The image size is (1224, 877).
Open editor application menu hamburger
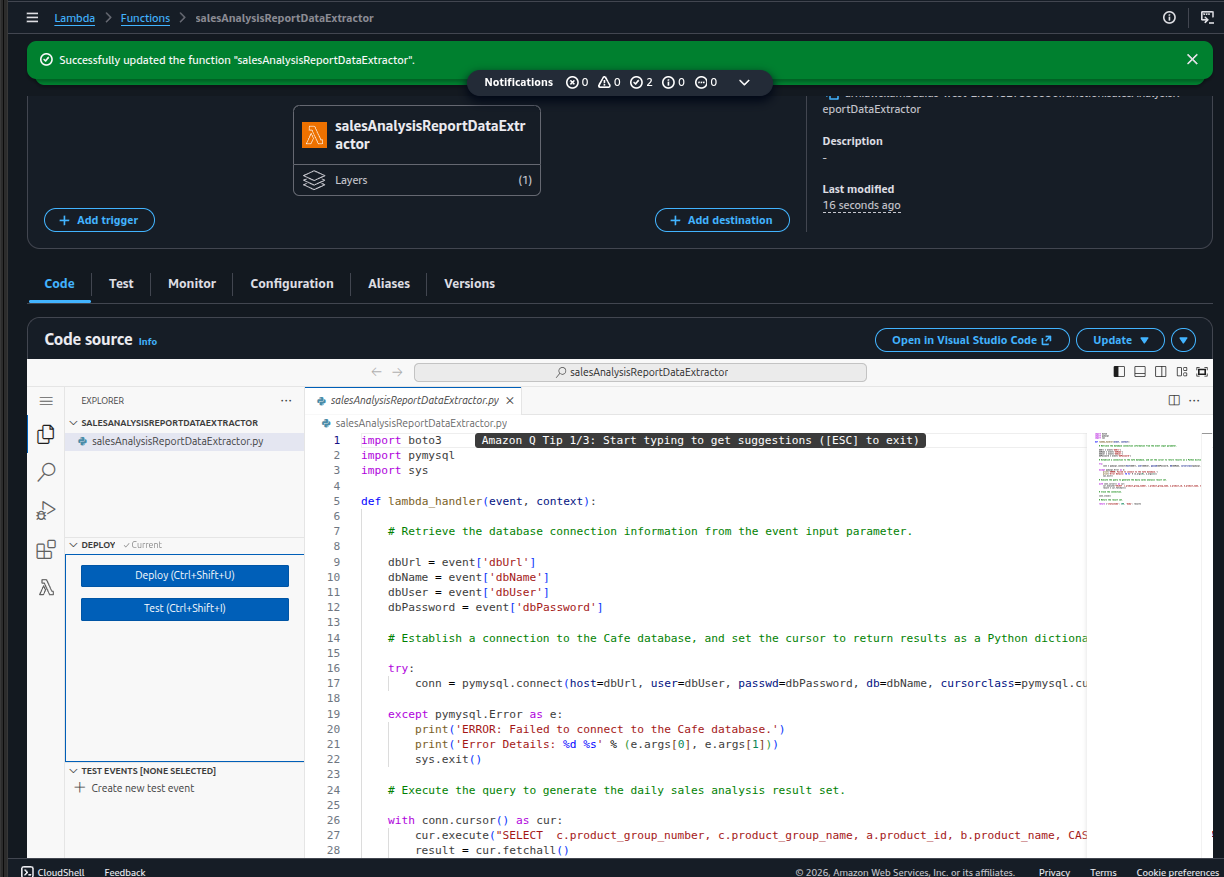[46, 401]
